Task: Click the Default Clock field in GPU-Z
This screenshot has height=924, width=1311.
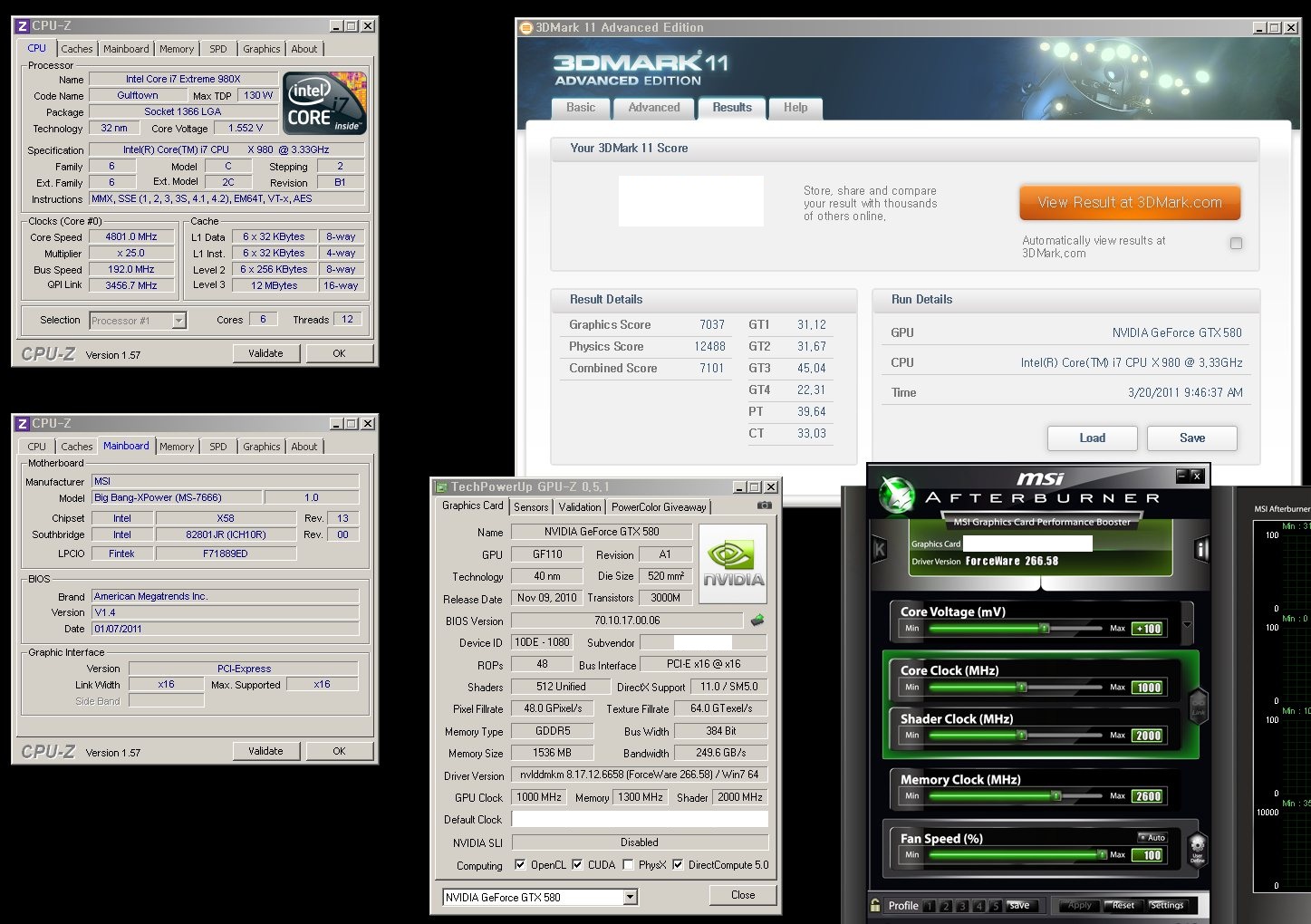Action: pyautogui.click(x=640, y=819)
